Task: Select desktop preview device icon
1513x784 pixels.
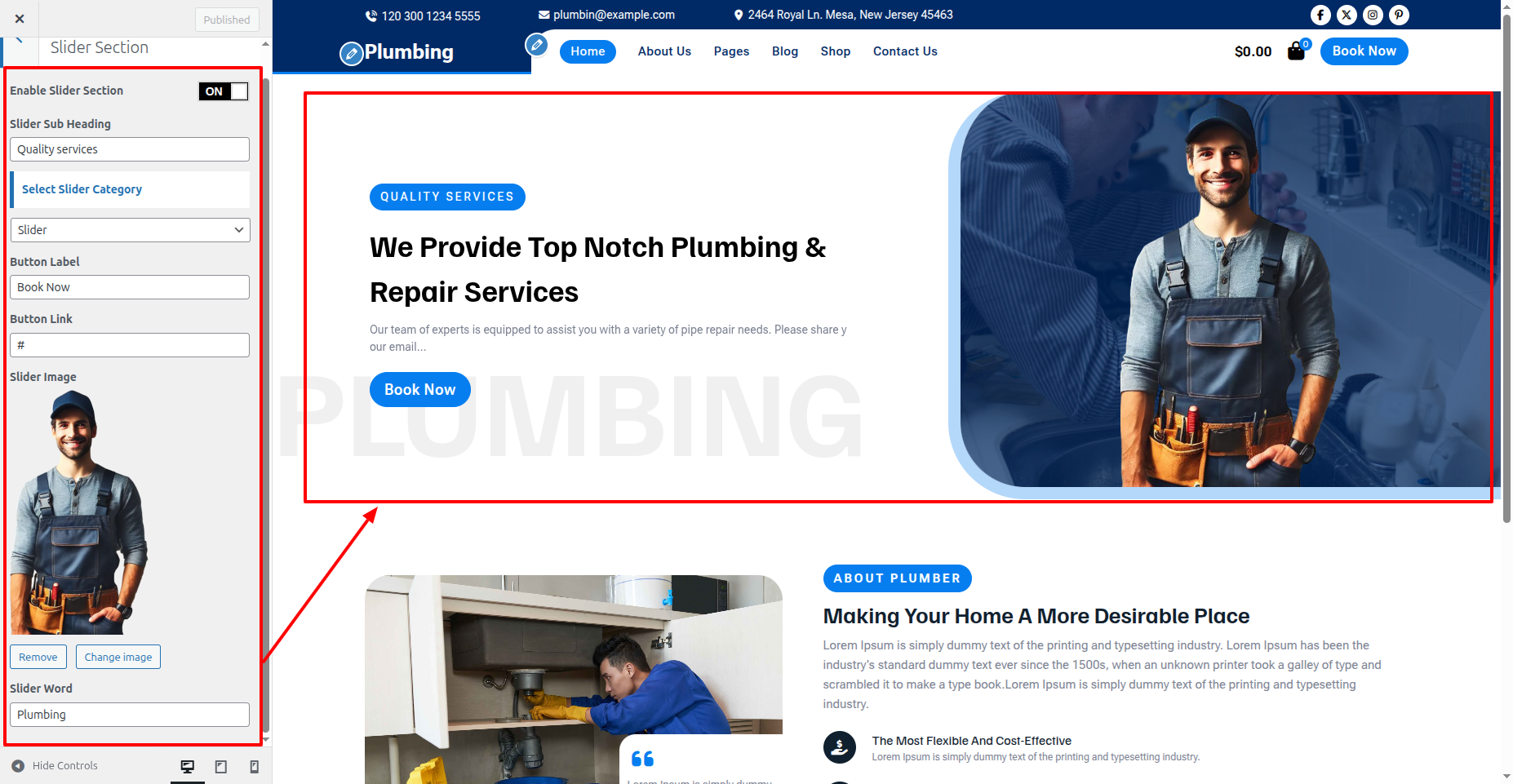Action: (x=188, y=766)
